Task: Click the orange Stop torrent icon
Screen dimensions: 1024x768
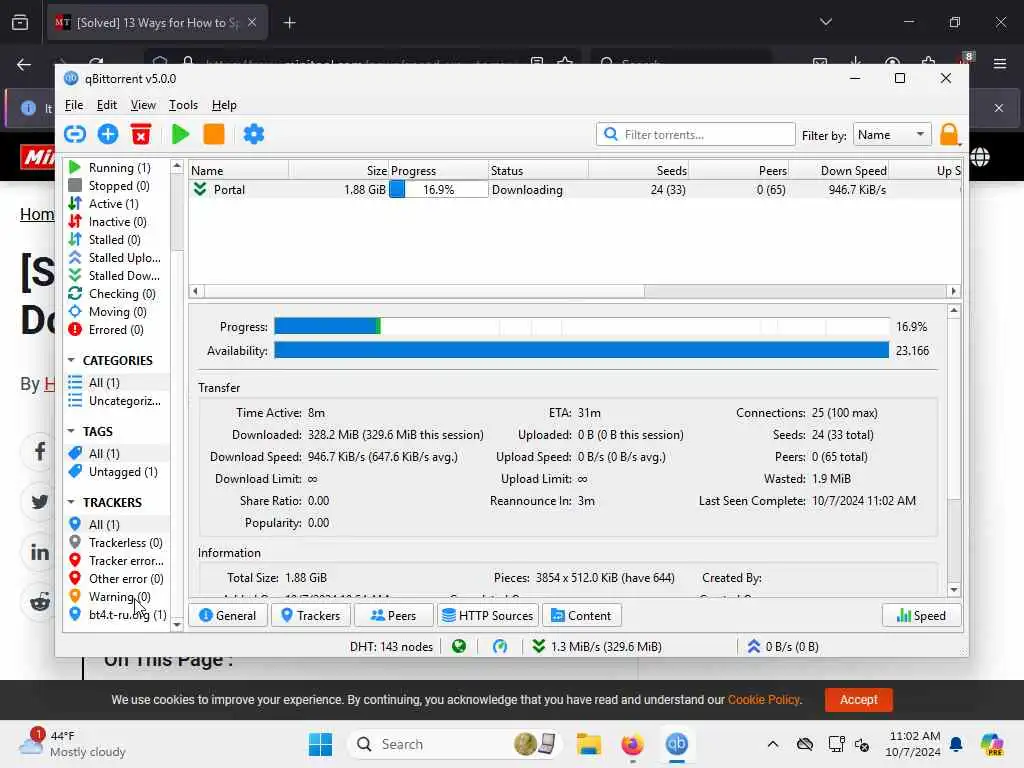Action: click(214, 135)
